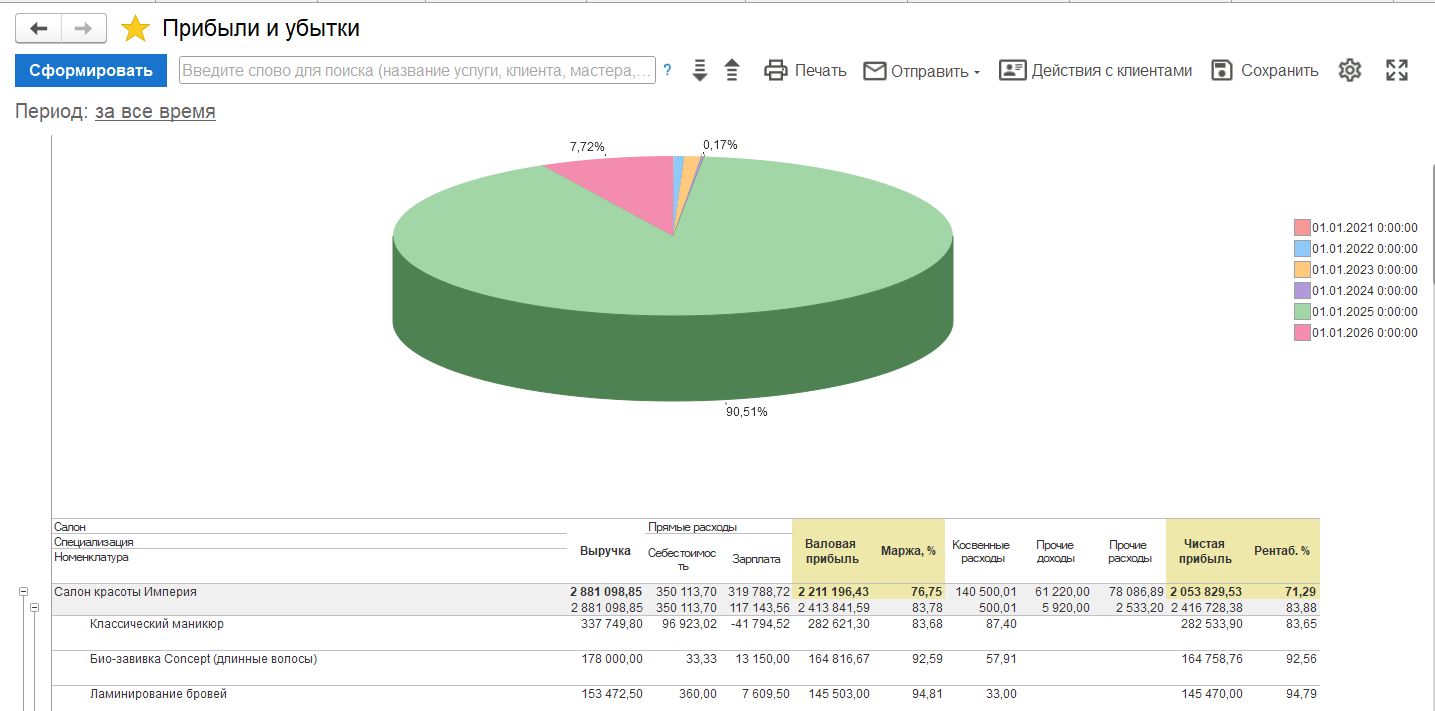Click green 01.01.2025 legend swatch

point(1301,311)
